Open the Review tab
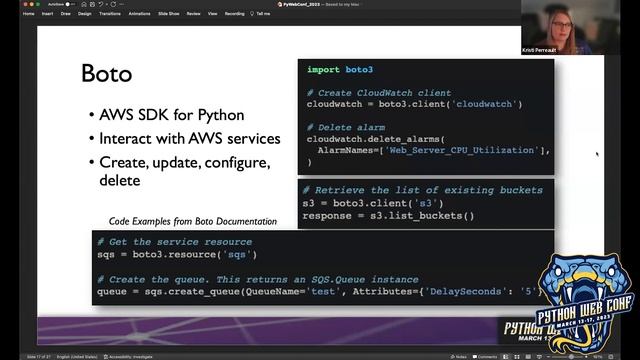This screenshot has width=640, height=360. coord(193,14)
